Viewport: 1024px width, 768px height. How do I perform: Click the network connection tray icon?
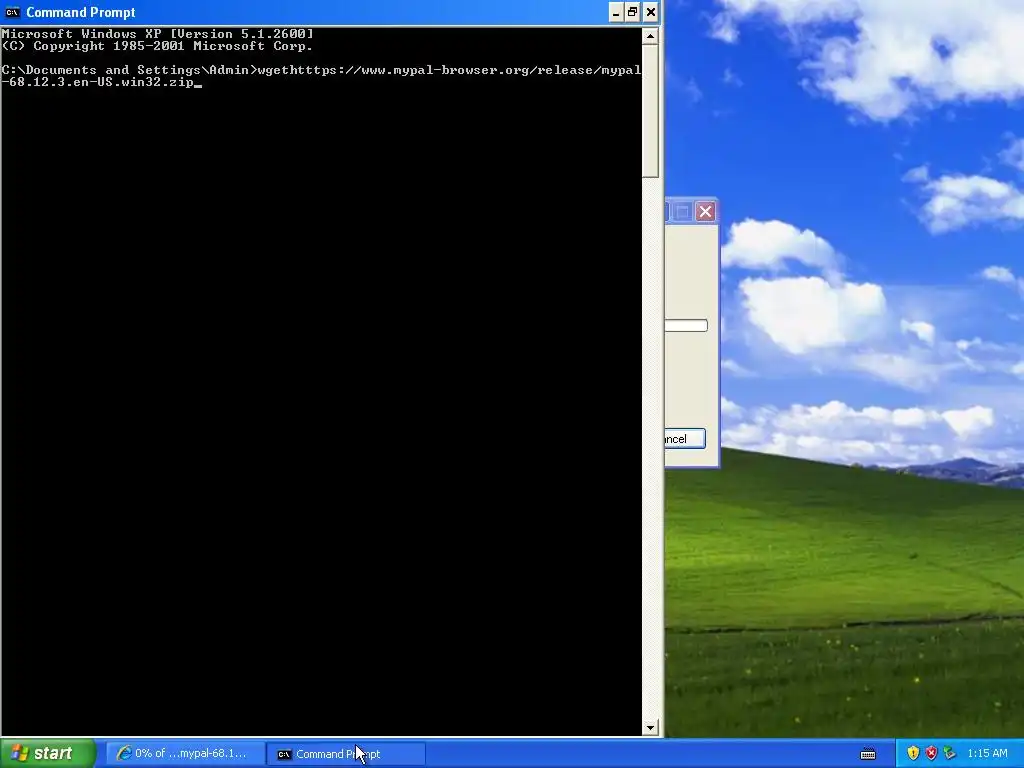click(950, 754)
